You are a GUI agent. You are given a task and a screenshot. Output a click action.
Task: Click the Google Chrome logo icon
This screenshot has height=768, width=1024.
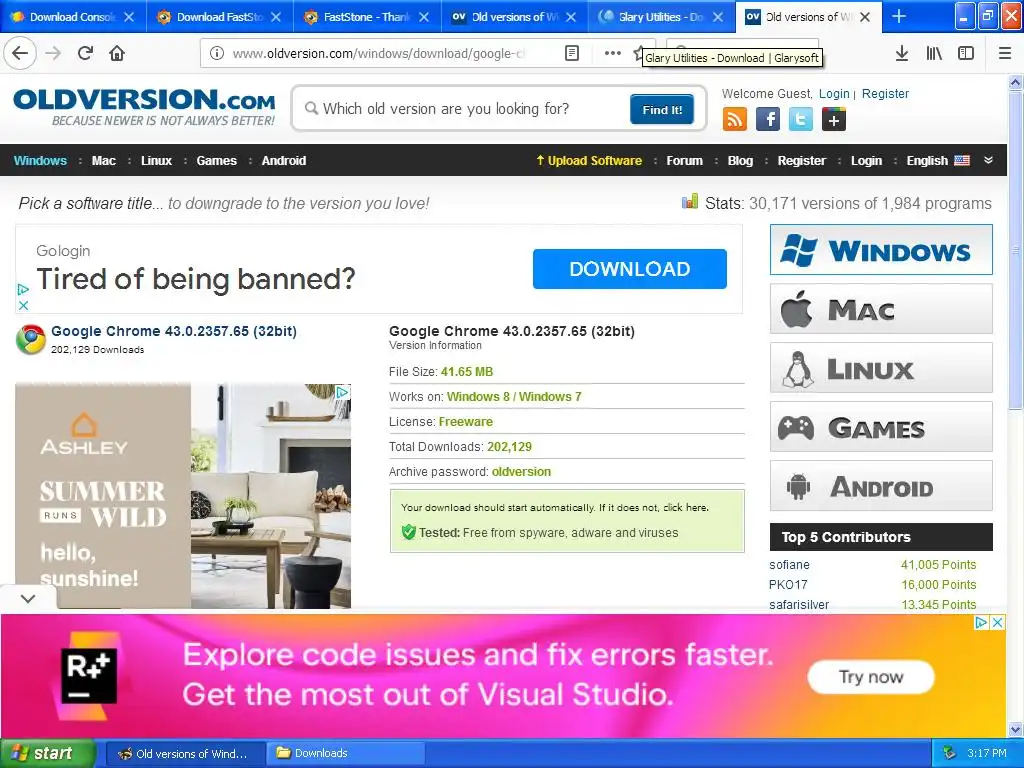coord(31,339)
